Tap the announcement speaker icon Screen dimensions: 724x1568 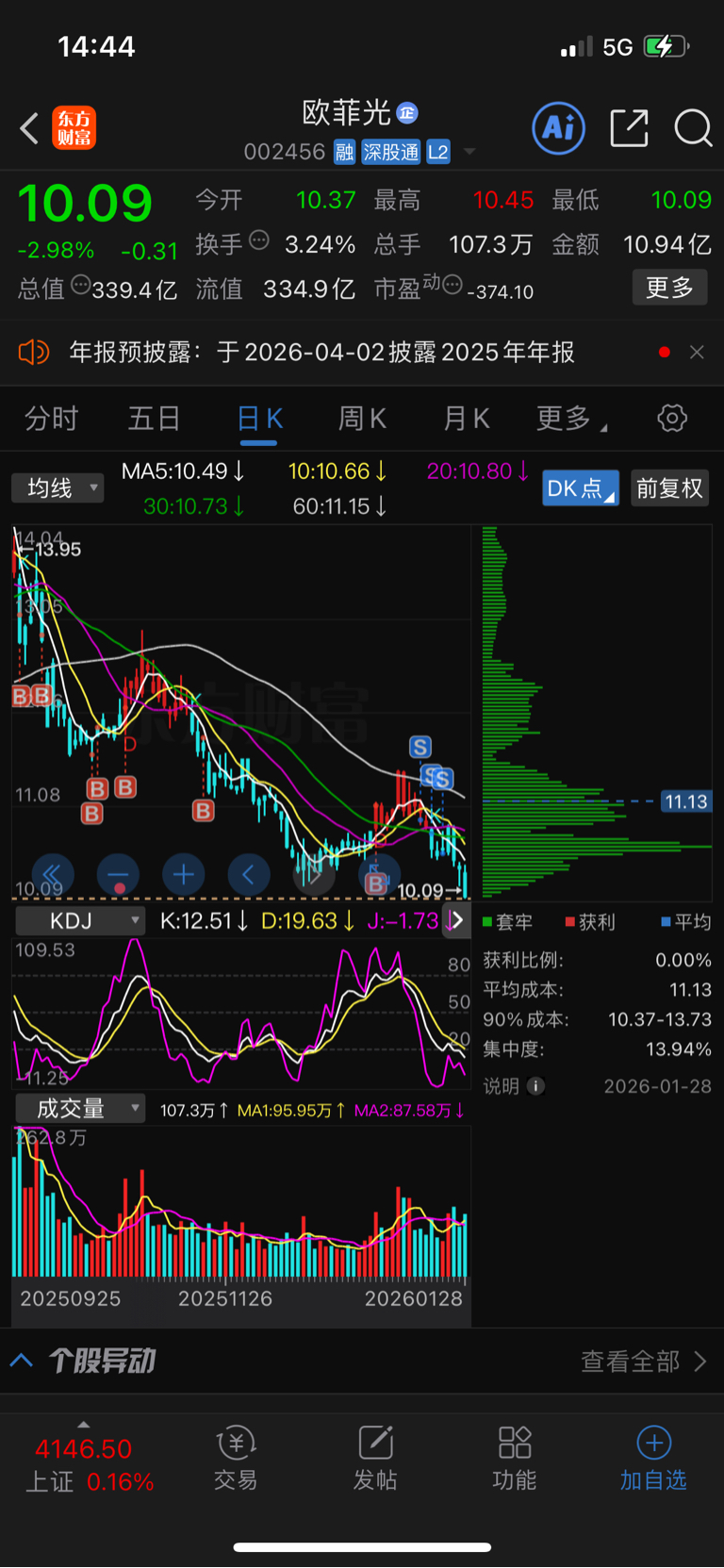pyautogui.click(x=33, y=353)
